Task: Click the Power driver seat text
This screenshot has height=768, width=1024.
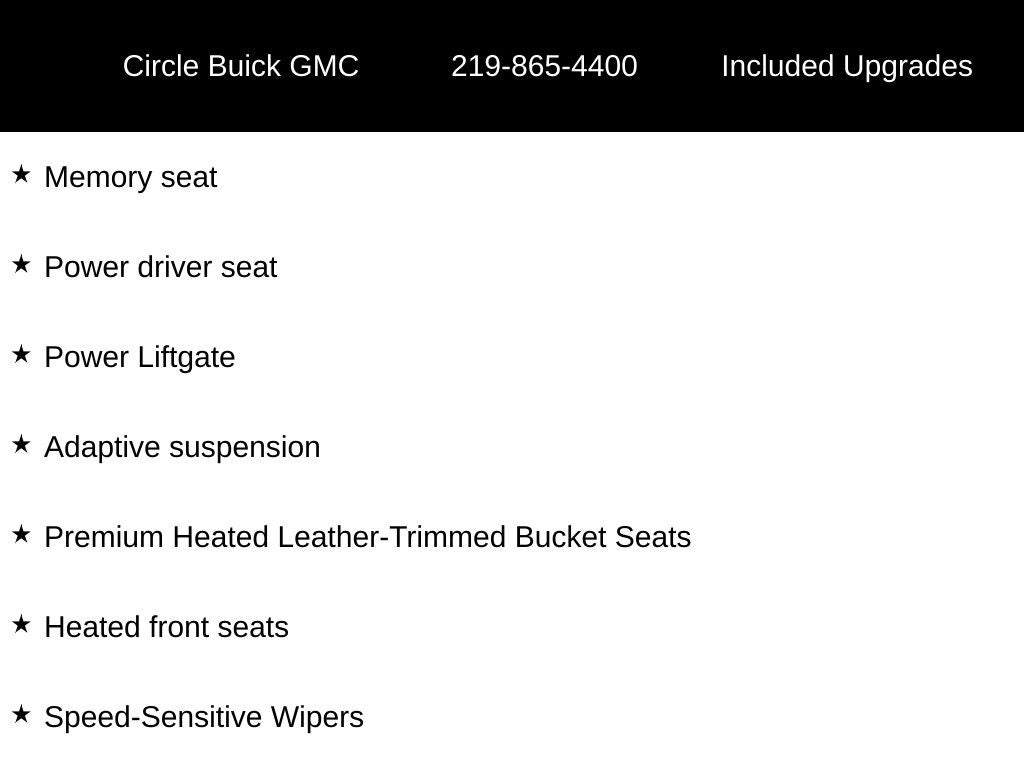Action: (161, 267)
